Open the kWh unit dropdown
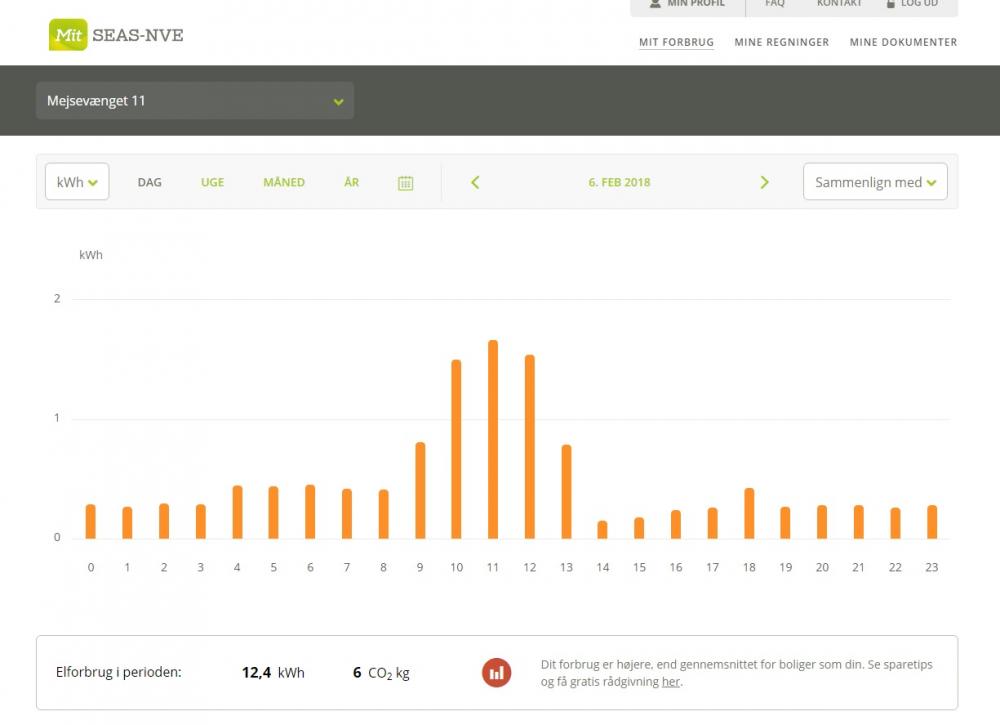This screenshot has width=1000, height=725. pos(77,182)
